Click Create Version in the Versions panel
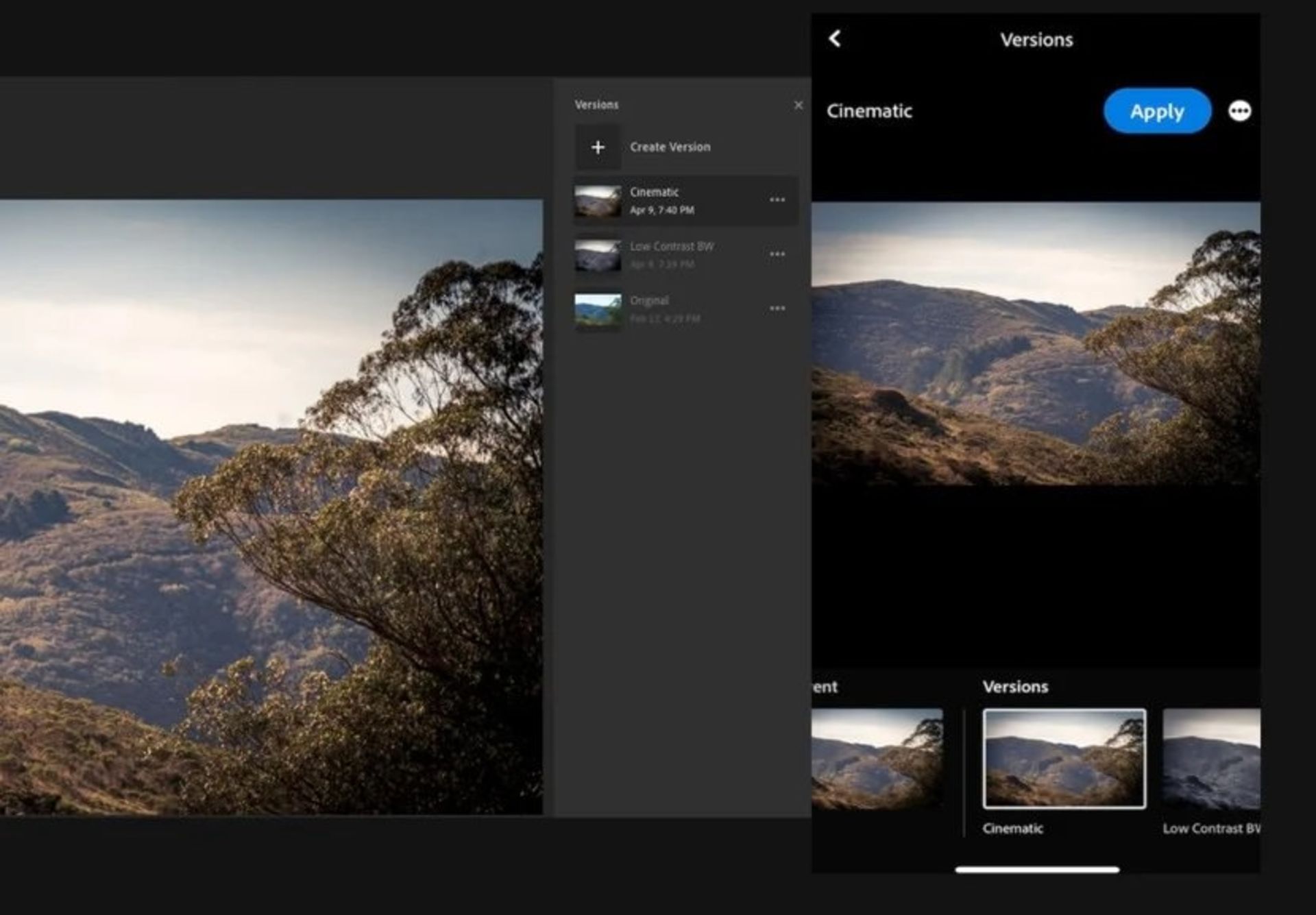This screenshot has width=1316, height=915. [670, 146]
